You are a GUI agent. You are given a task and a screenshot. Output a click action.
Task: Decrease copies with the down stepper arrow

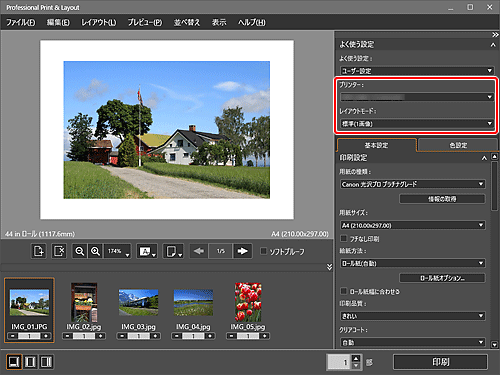point(356,366)
